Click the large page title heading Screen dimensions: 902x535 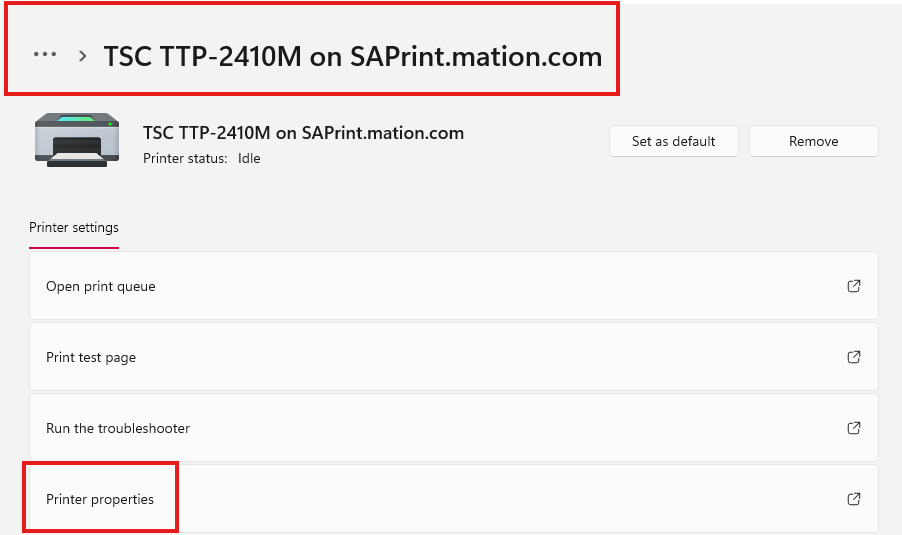tap(353, 56)
